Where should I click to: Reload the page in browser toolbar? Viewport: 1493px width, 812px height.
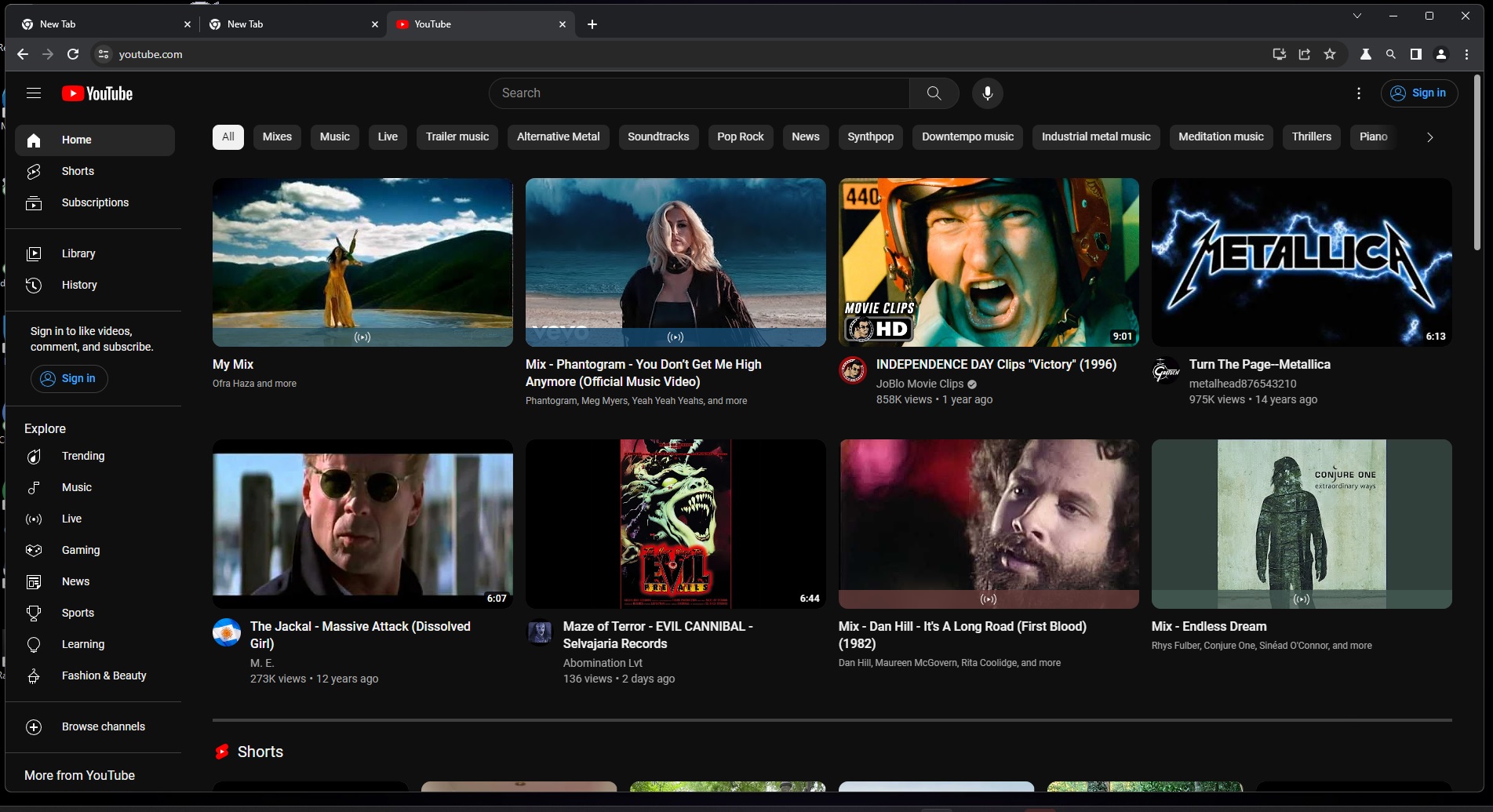point(73,54)
